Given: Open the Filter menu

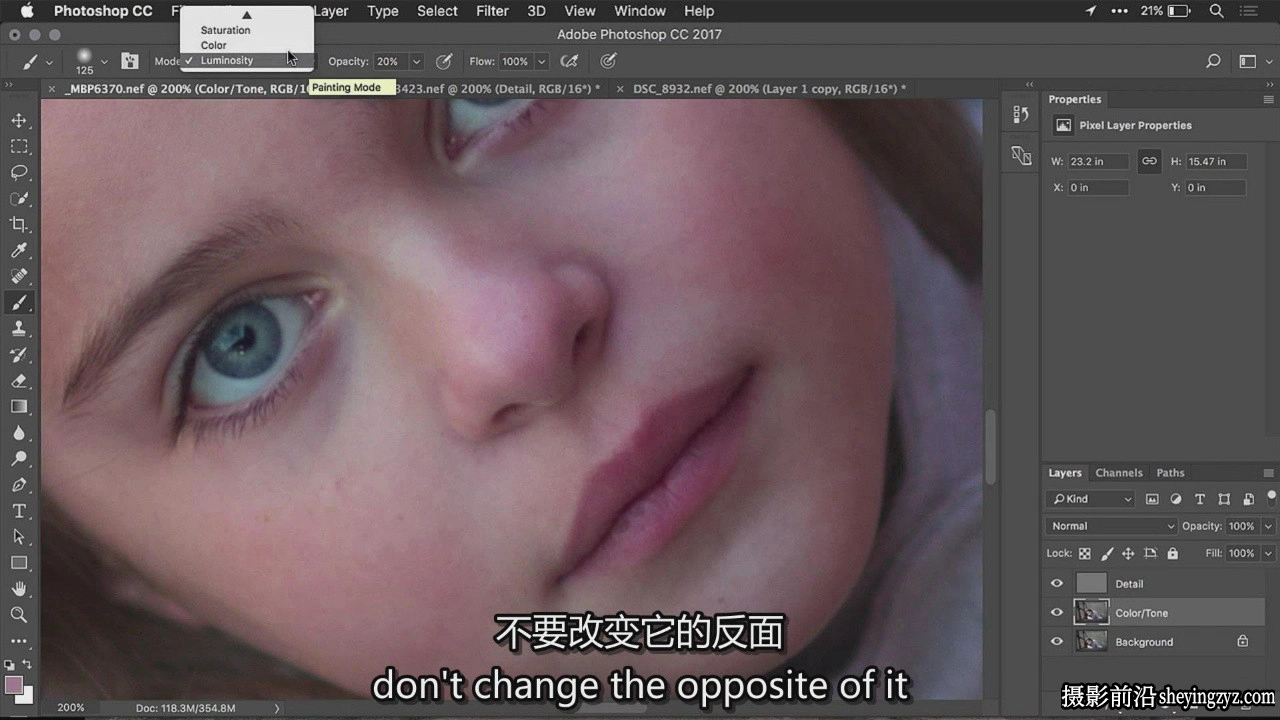Looking at the screenshot, I should [x=492, y=11].
